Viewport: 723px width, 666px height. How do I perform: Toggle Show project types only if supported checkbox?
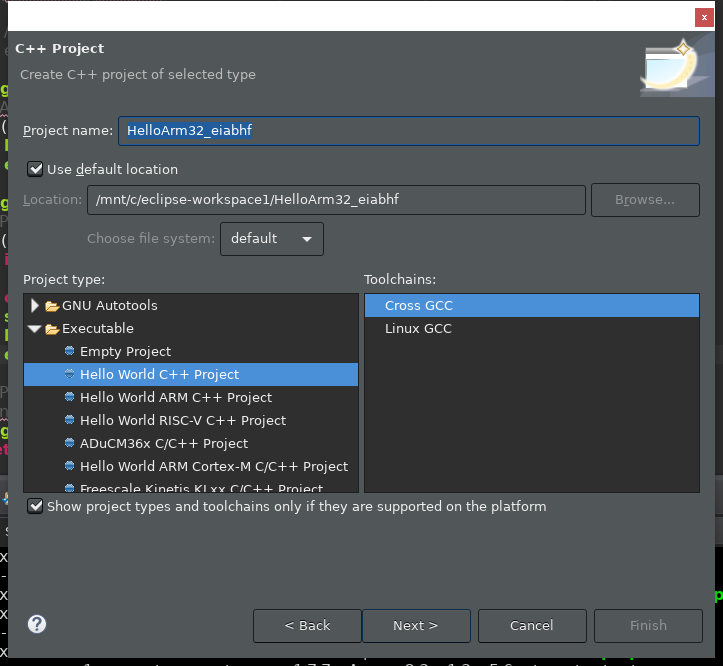coord(36,507)
